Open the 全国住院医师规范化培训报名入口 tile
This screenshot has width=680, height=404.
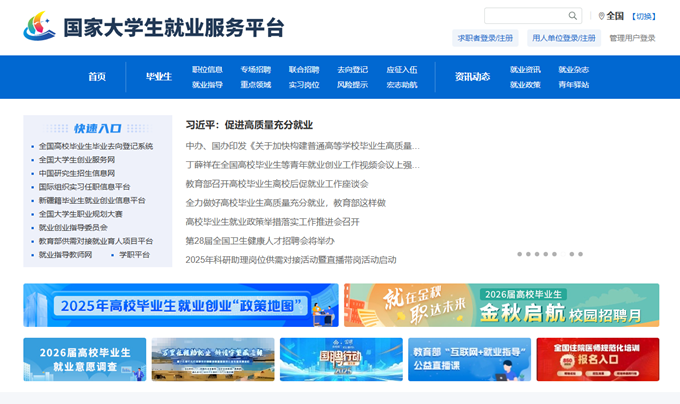pos(598,359)
